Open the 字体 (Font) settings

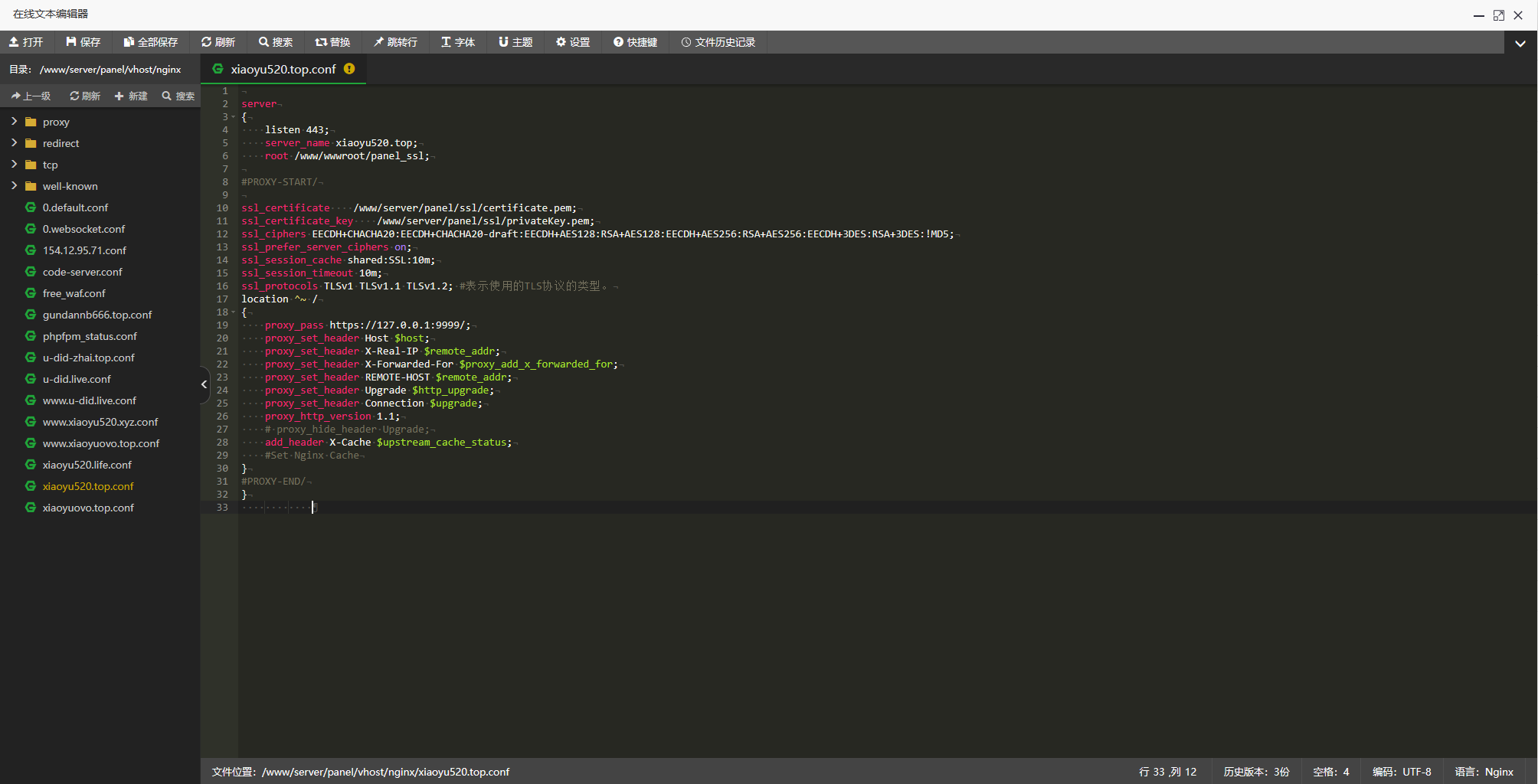[458, 42]
